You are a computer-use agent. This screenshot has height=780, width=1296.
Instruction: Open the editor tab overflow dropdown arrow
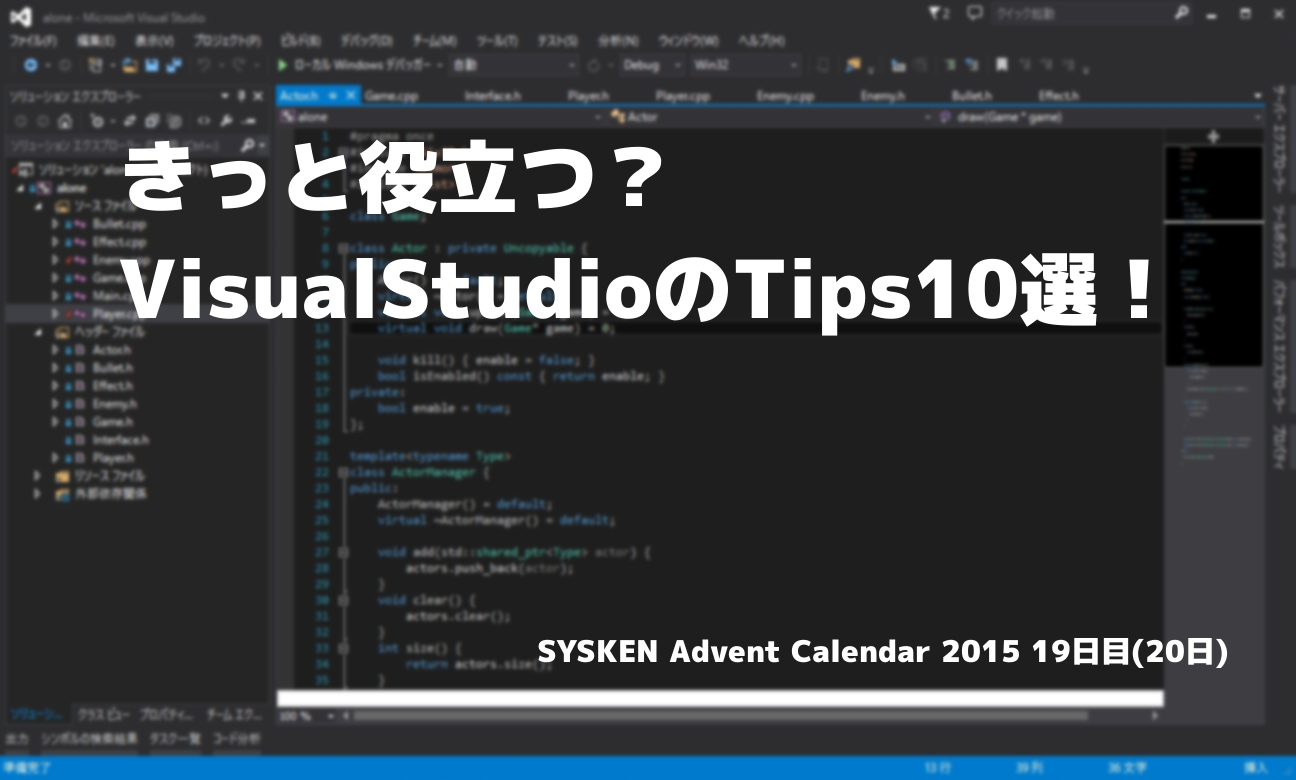(1258, 96)
